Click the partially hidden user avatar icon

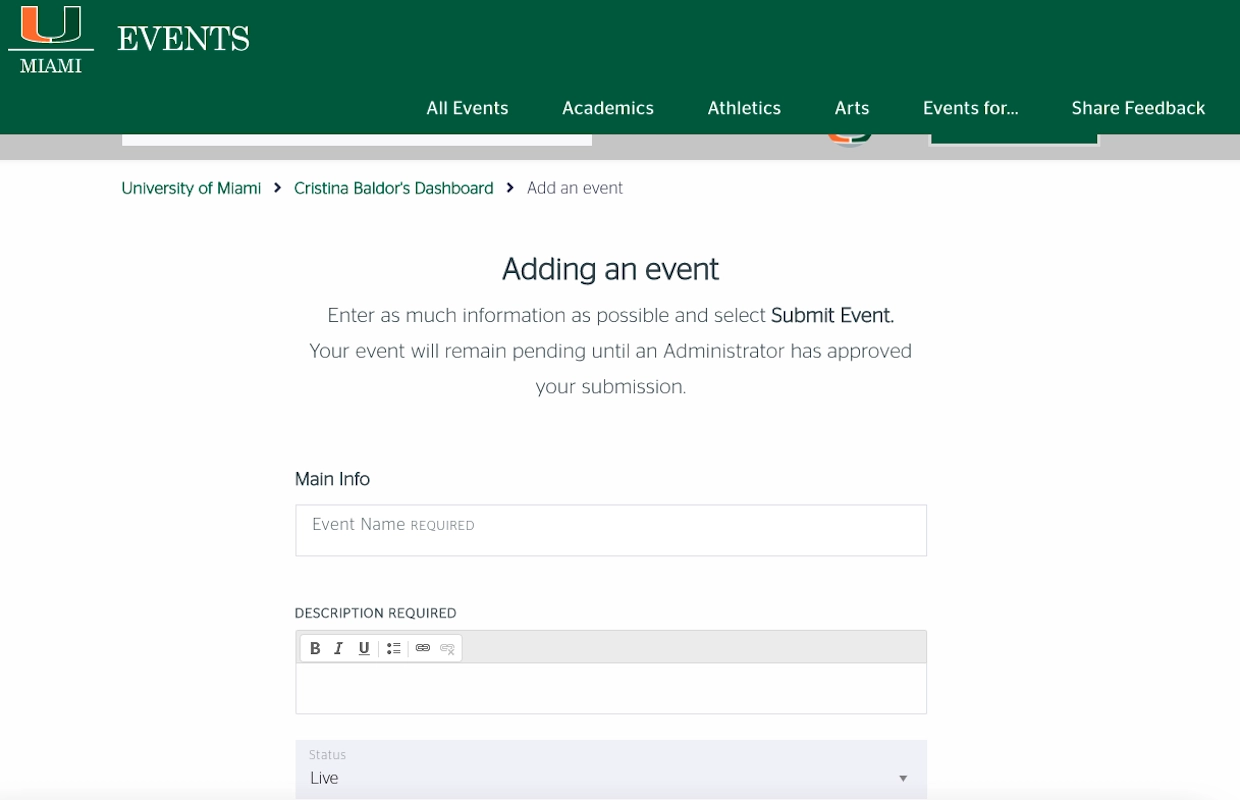click(850, 138)
